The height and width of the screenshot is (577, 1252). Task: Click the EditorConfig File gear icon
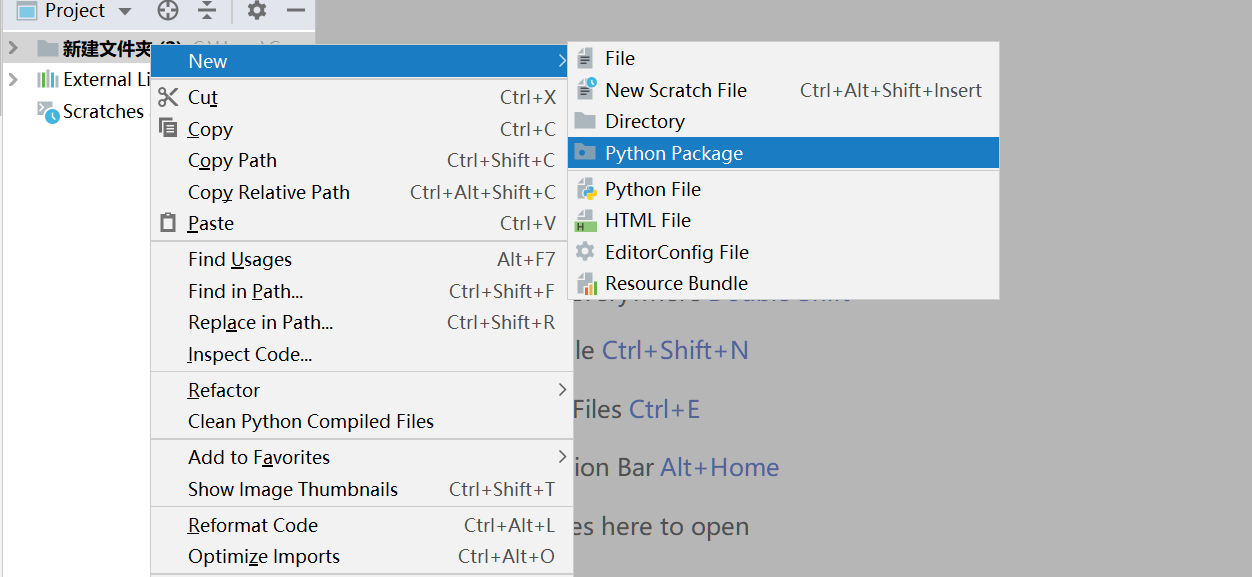point(586,252)
